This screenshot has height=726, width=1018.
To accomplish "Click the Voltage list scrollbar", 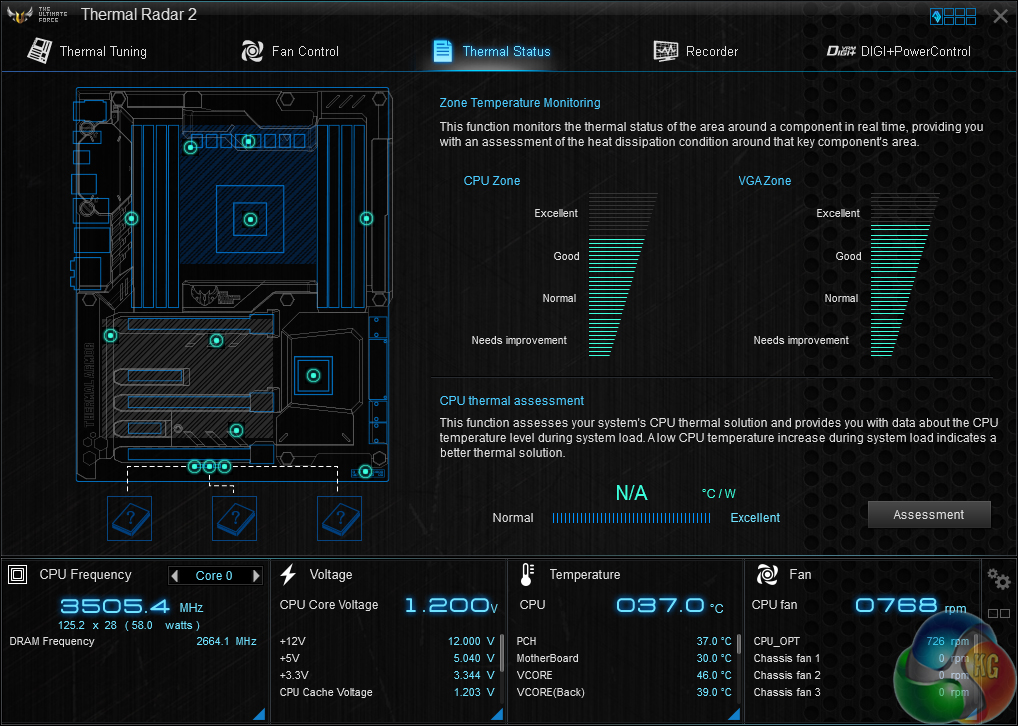I will click(500, 653).
